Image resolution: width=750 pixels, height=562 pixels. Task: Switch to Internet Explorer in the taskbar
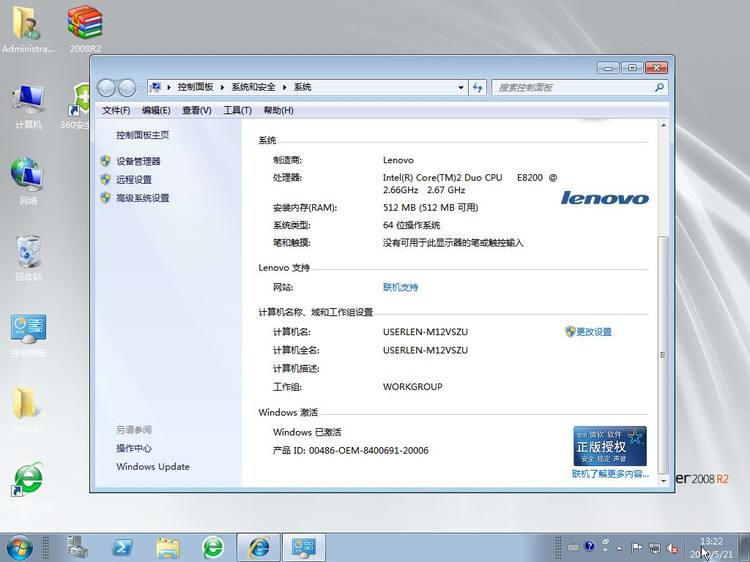pyautogui.click(x=258, y=547)
